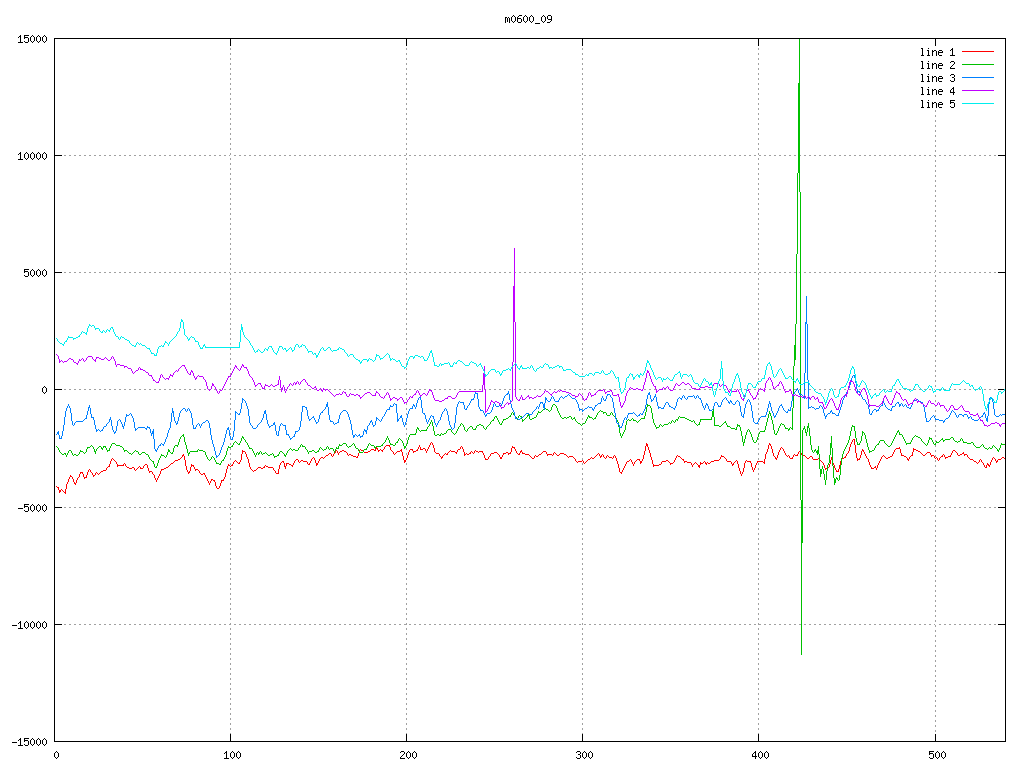This screenshot has height=768, width=1024.
Task: Click the y-axis label -10000
Action: pos(29,625)
